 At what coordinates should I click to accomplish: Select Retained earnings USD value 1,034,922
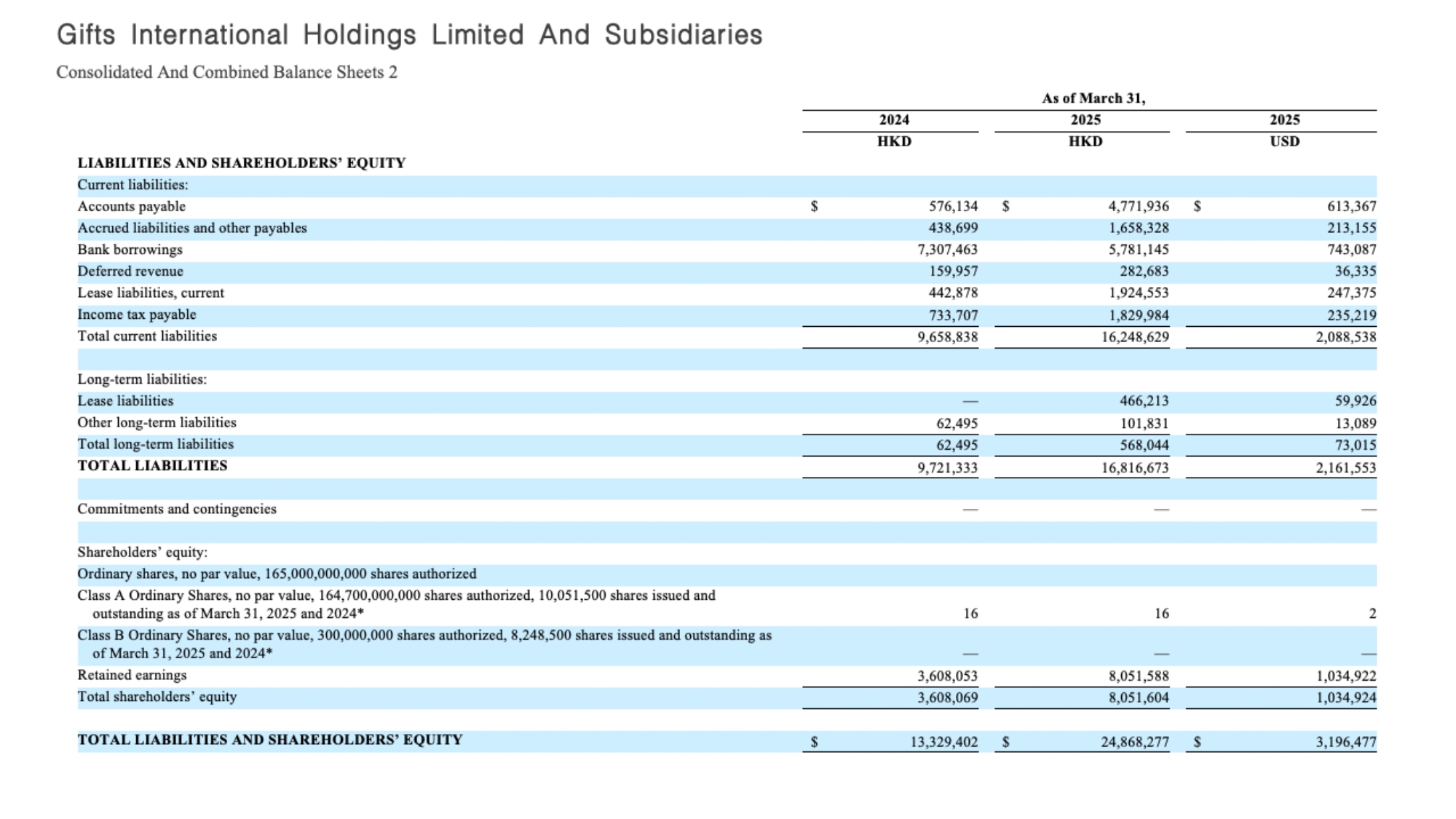click(1346, 676)
